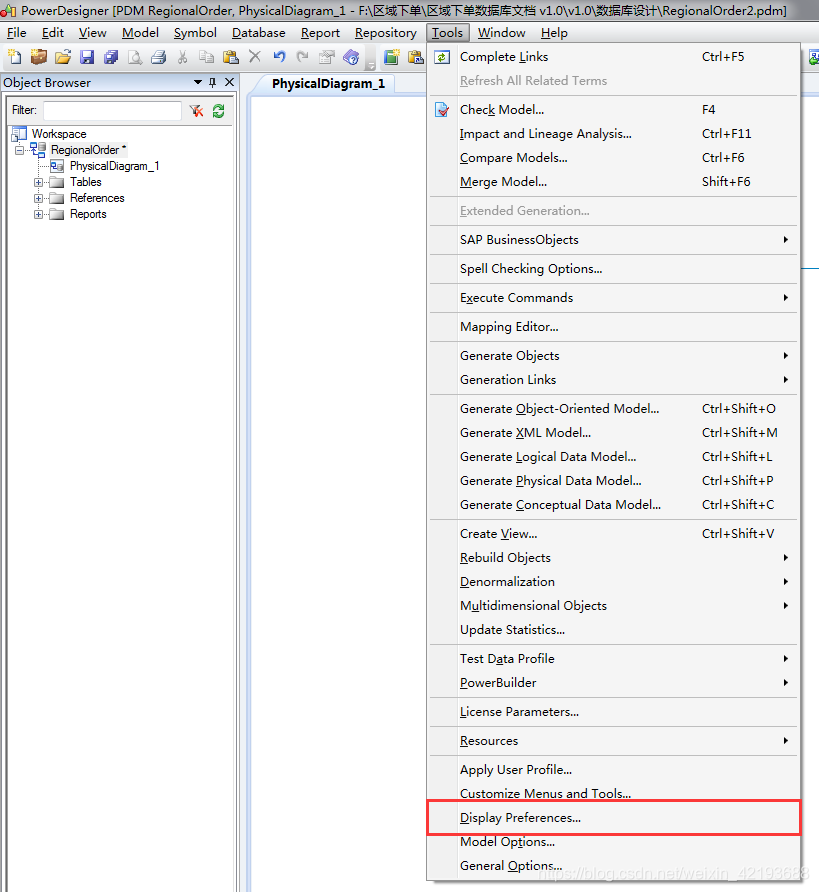Open the Database menu
Screen dimensions: 819x892
coord(259,33)
